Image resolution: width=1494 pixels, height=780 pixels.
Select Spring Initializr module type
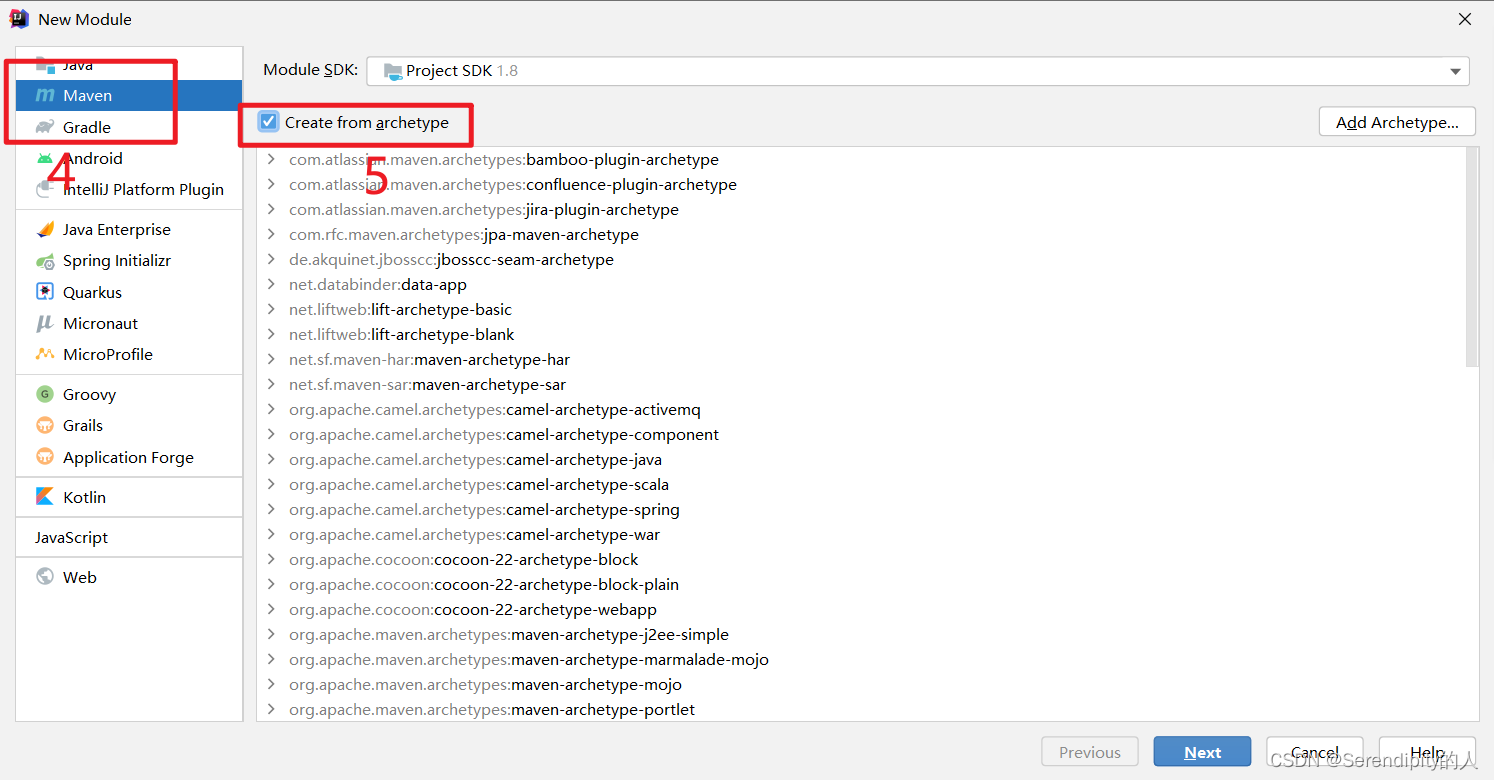tap(129, 261)
